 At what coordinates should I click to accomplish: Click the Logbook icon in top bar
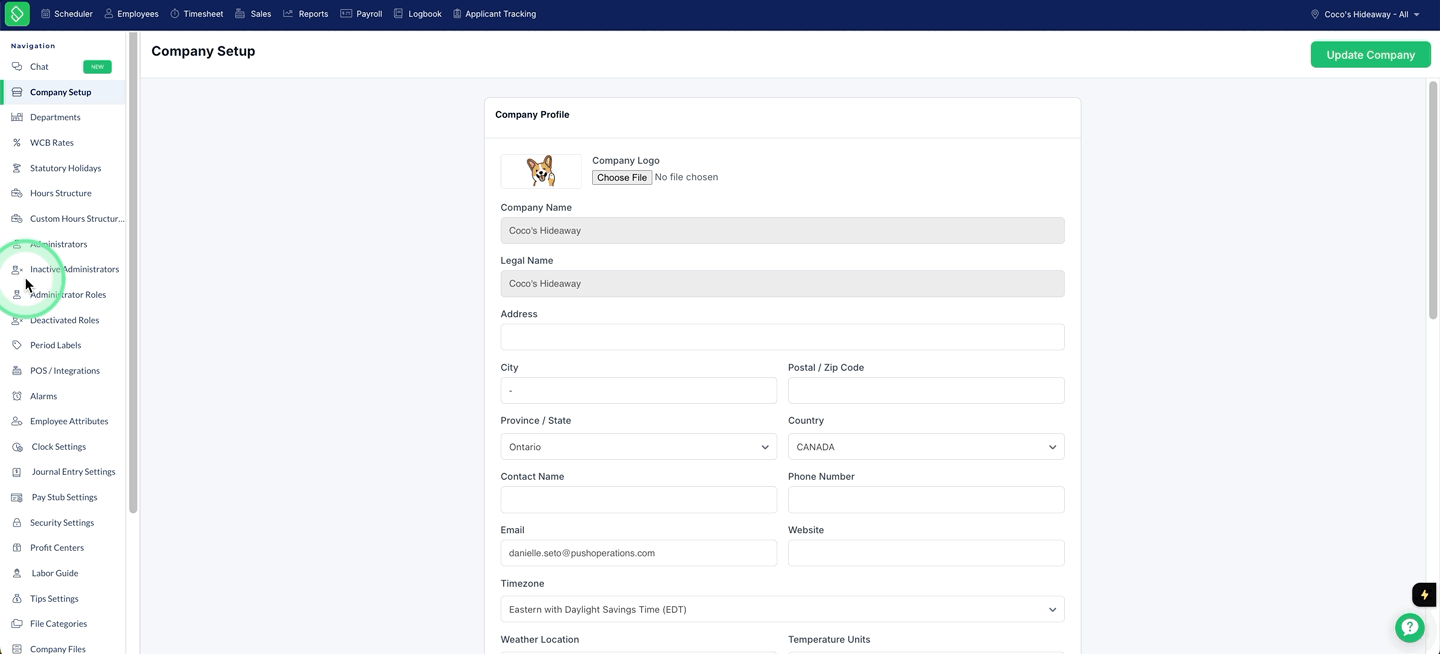[398, 14]
